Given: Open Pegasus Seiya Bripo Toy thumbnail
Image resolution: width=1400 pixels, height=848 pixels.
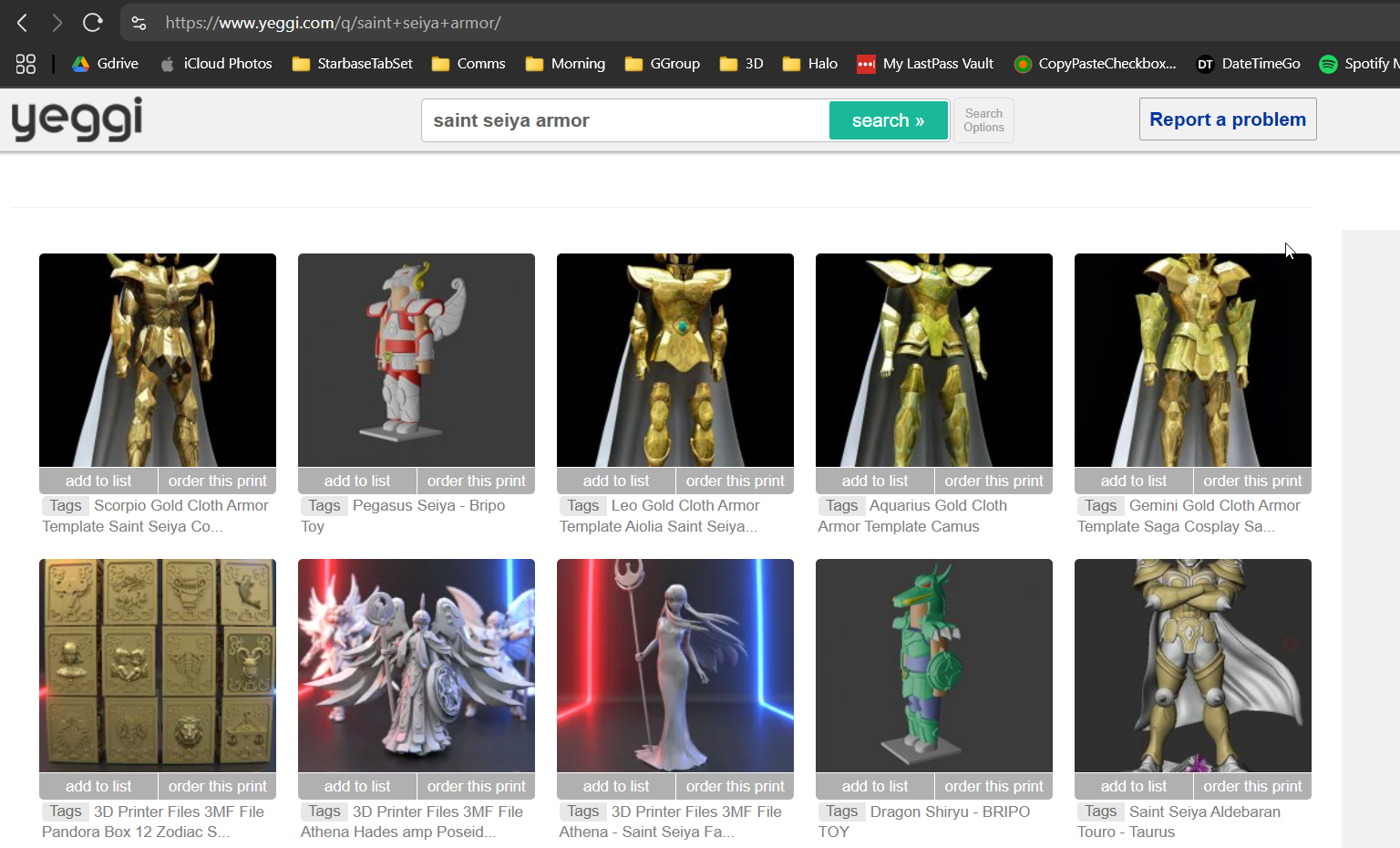Looking at the screenshot, I should pyautogui.click(x=417, y=360).
